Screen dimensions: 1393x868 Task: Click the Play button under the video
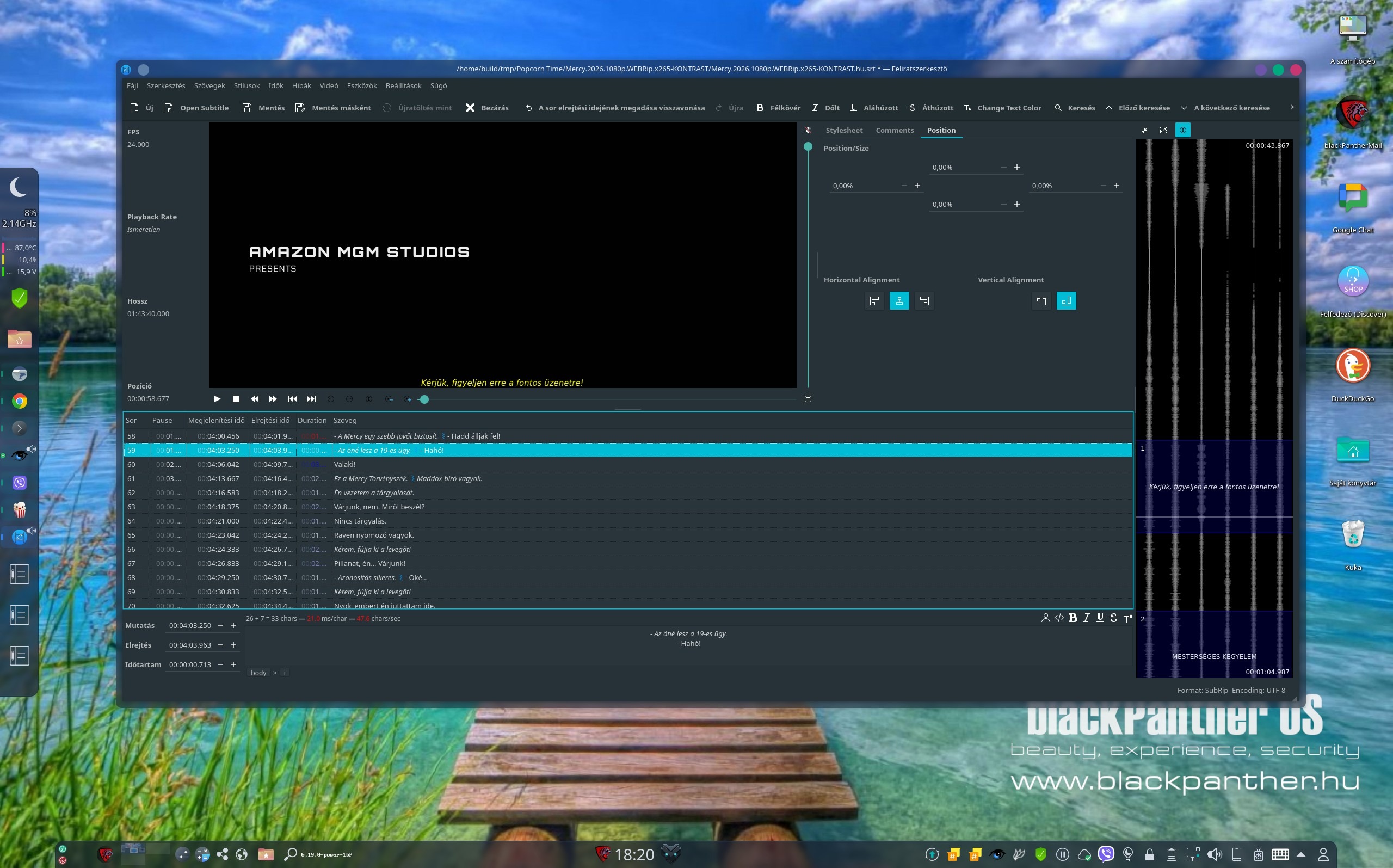(217, 399)
